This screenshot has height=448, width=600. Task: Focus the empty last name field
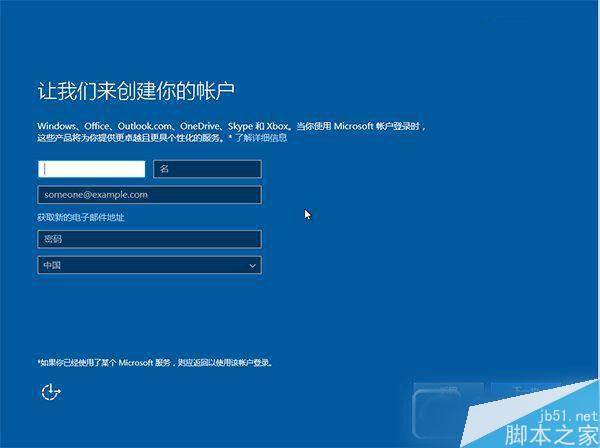[91, 169]
